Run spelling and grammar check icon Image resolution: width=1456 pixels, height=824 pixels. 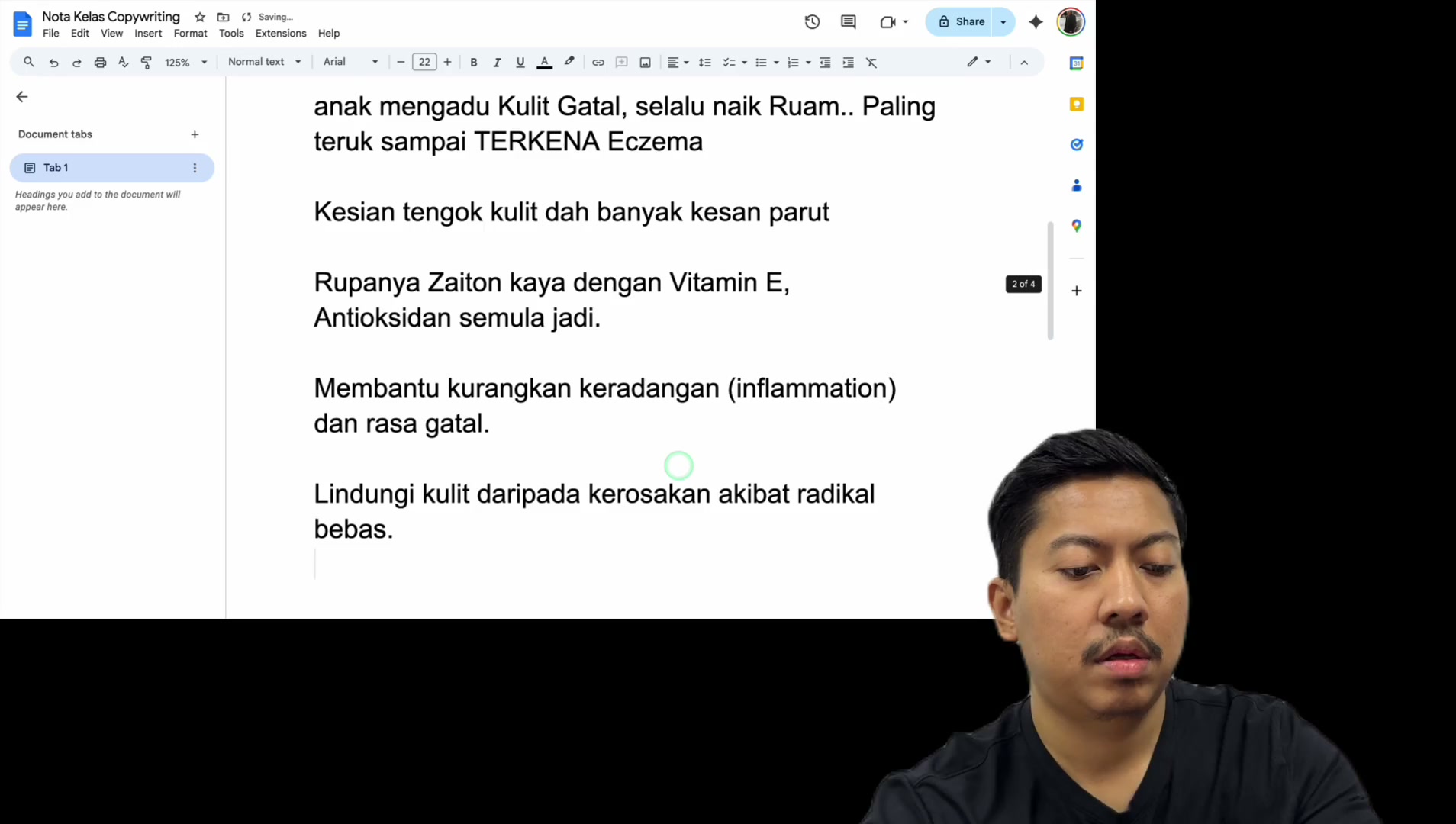124,63
